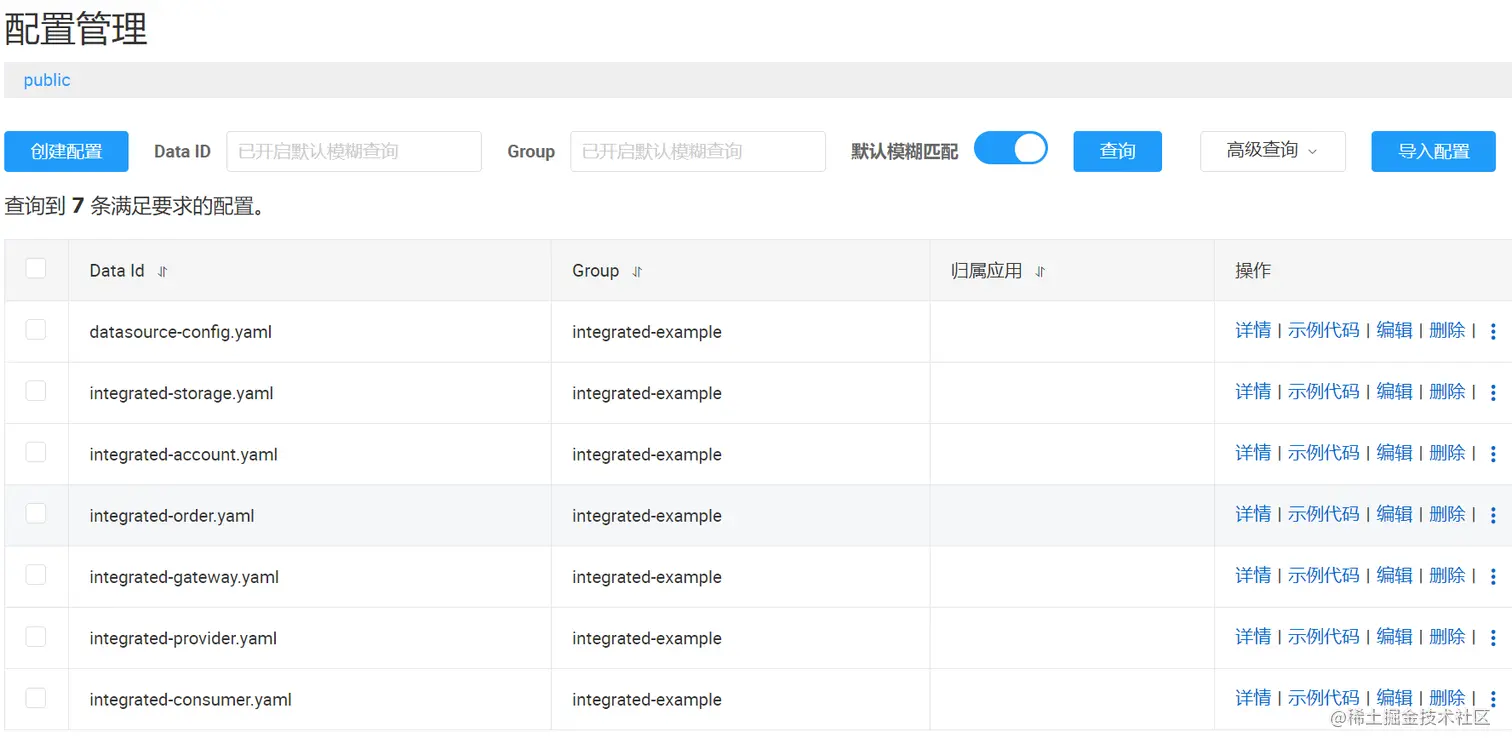Switch to the public namespace tab
The image size is (1512, 749).
point(47,80)
